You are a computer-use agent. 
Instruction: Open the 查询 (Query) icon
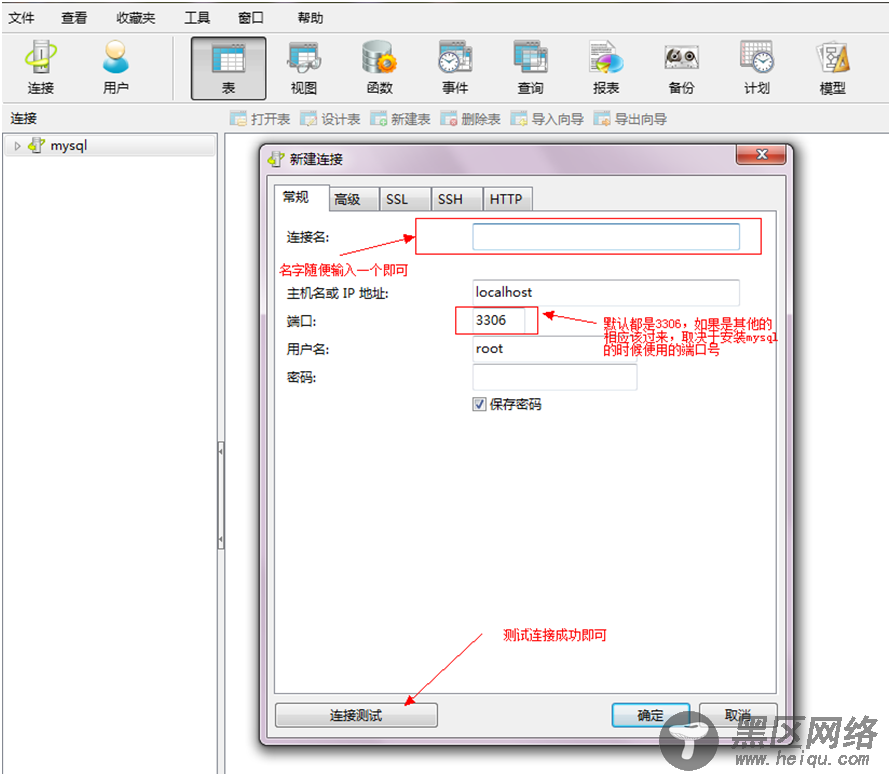(531, 68)
